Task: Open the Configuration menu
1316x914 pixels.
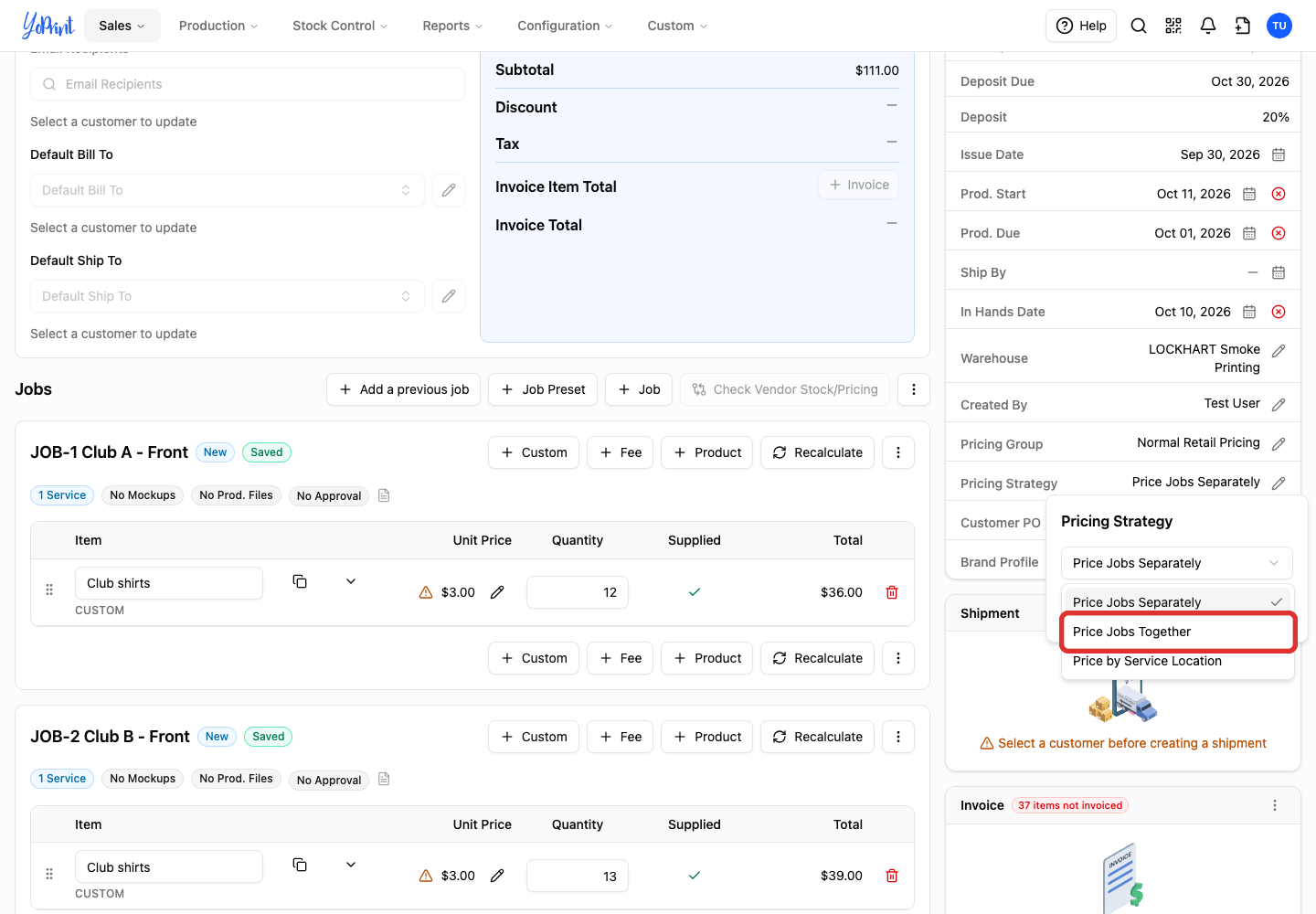Action: coord(565,26)
